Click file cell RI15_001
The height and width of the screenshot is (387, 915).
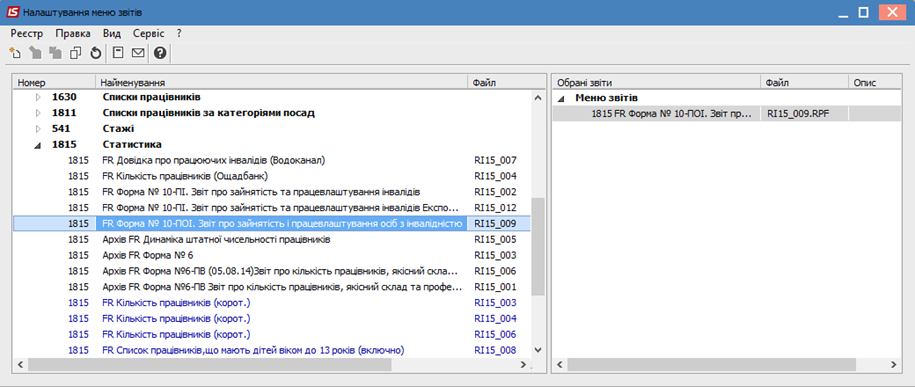pyautogui.click(x=496, y=287)
